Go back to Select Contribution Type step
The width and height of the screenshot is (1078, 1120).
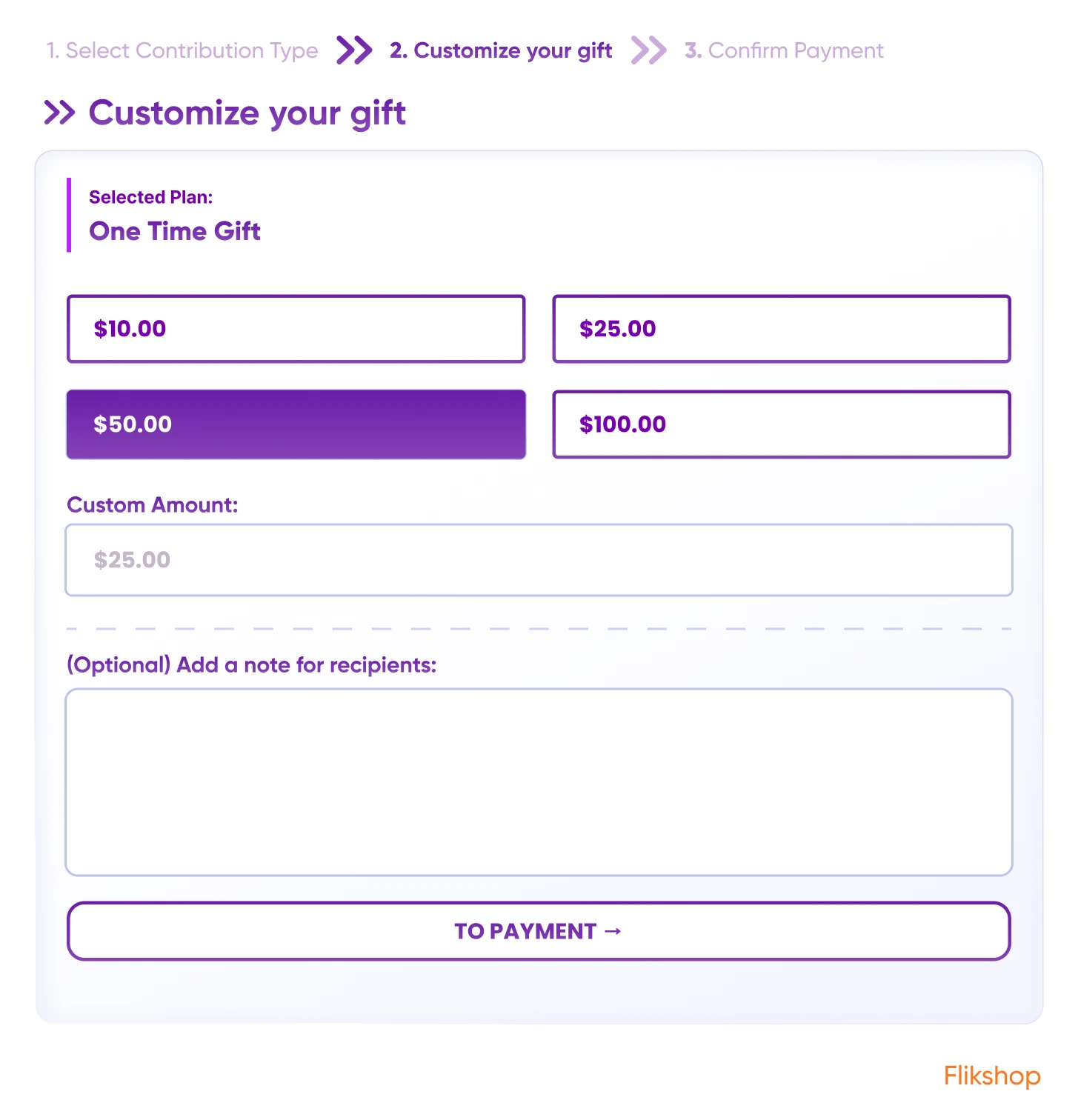coord(182,50)
